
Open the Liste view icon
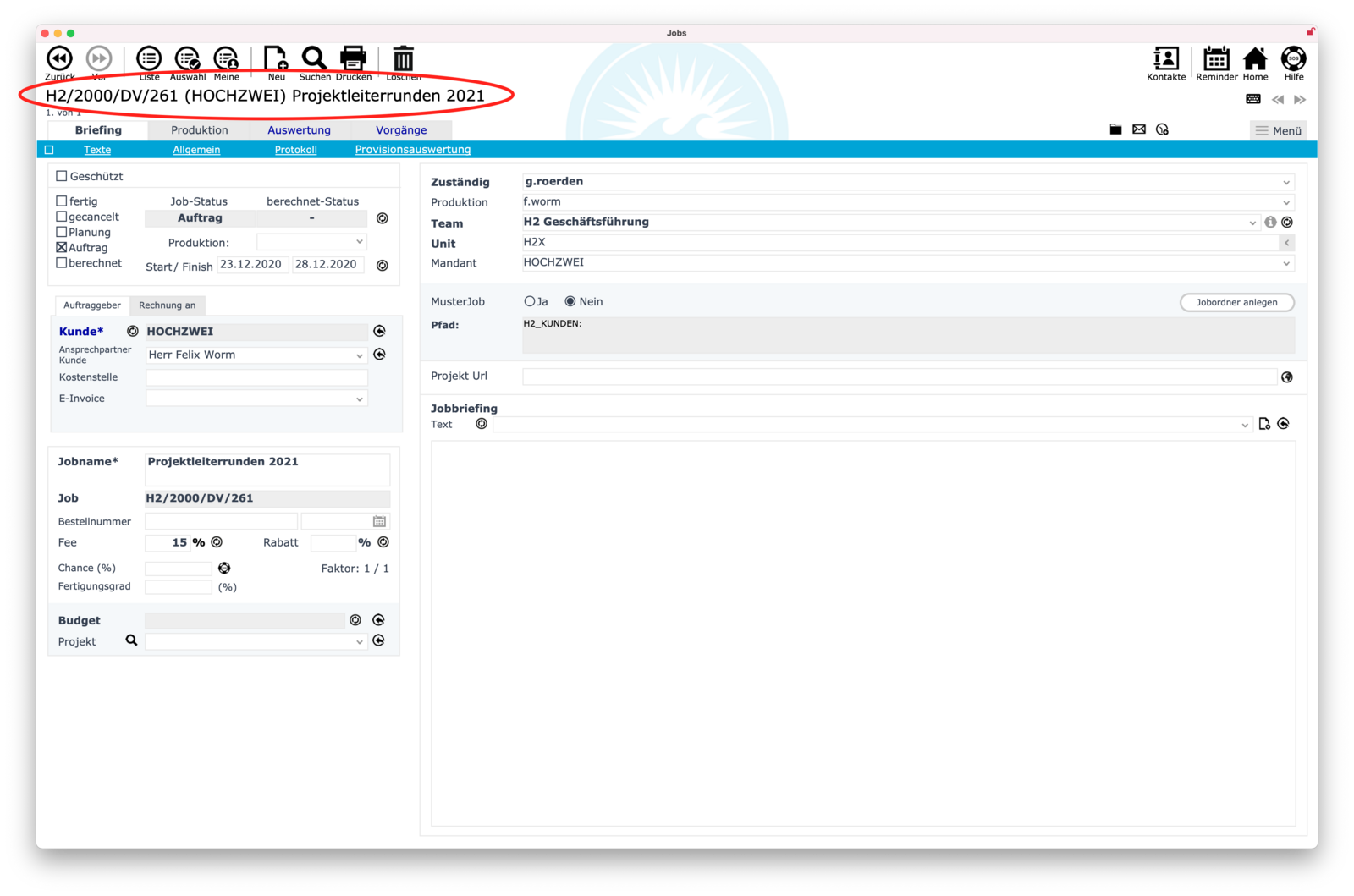(149, 58)
